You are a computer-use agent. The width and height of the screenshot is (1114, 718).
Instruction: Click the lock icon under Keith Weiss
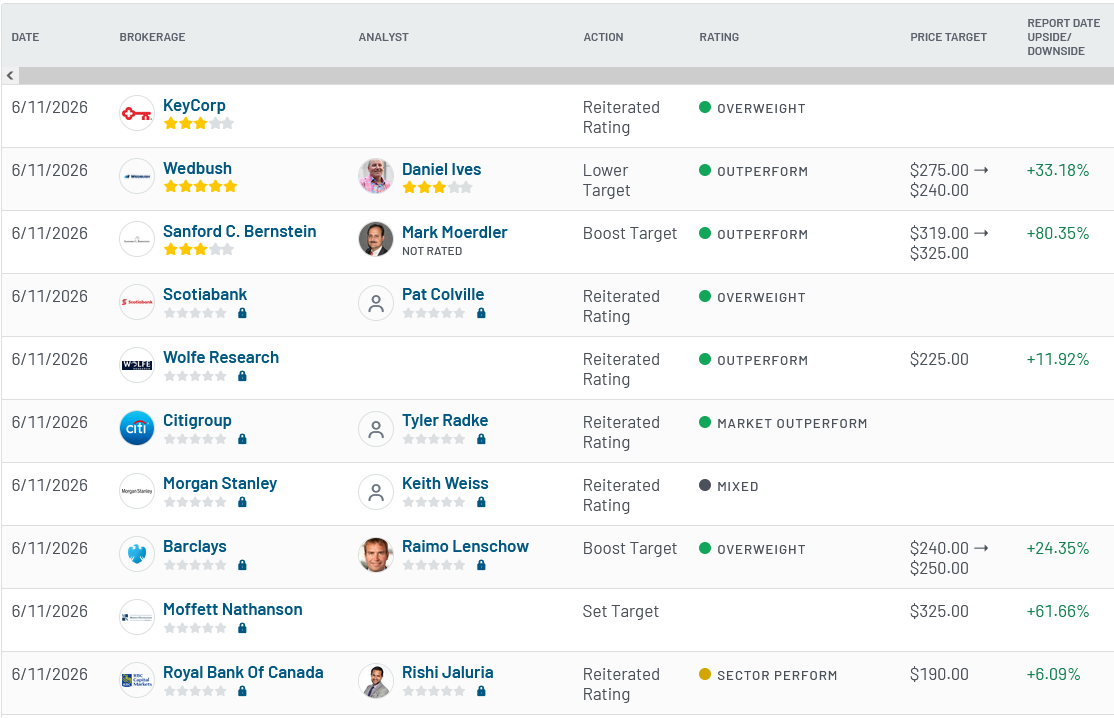click(x=481, y=502)
